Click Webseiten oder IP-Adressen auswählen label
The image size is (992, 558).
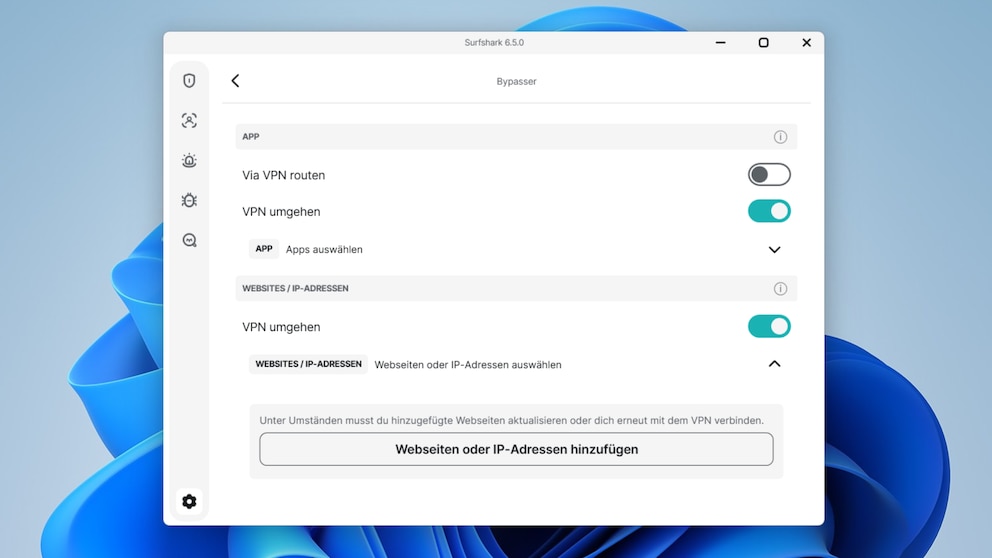[x=468, y=364]
